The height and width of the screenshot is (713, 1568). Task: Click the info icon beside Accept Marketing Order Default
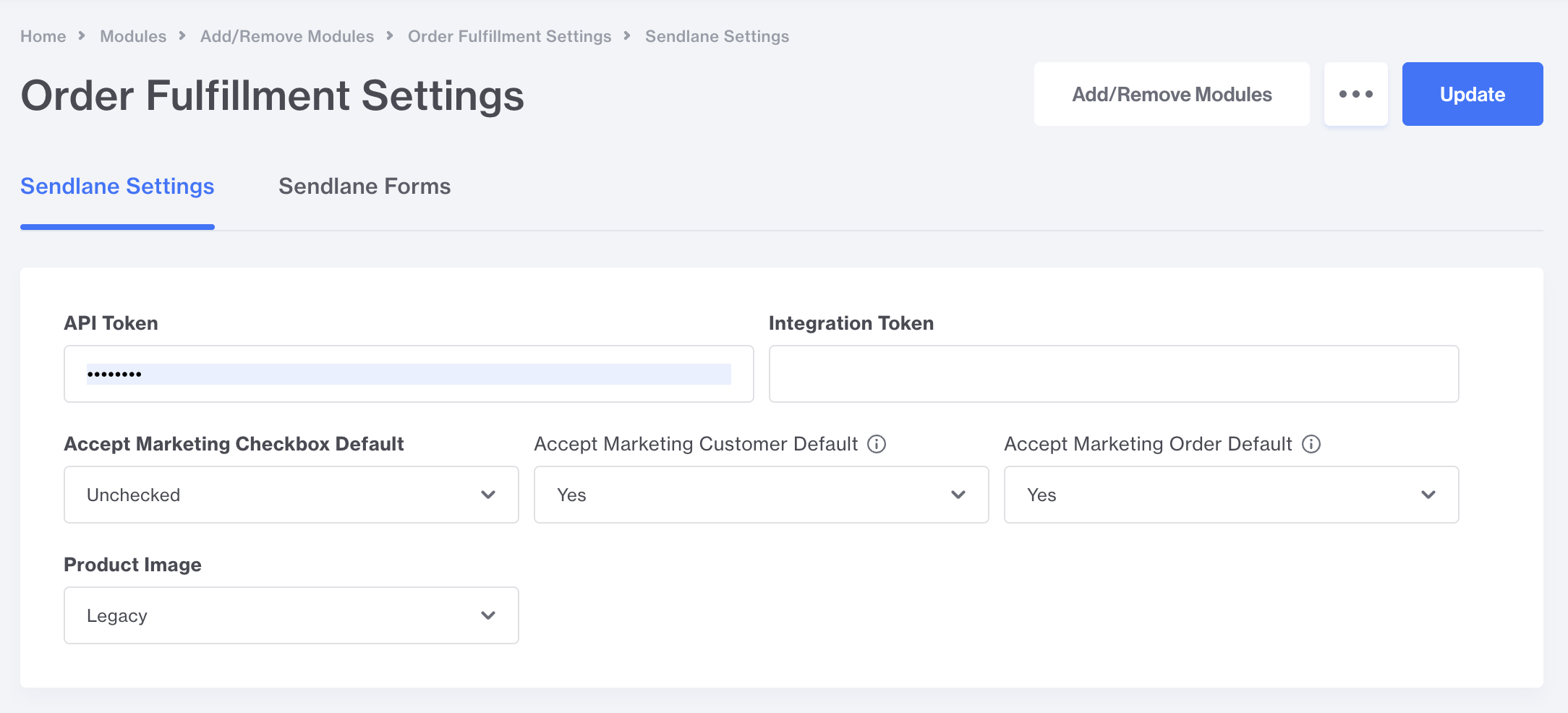click(1311, 444)
